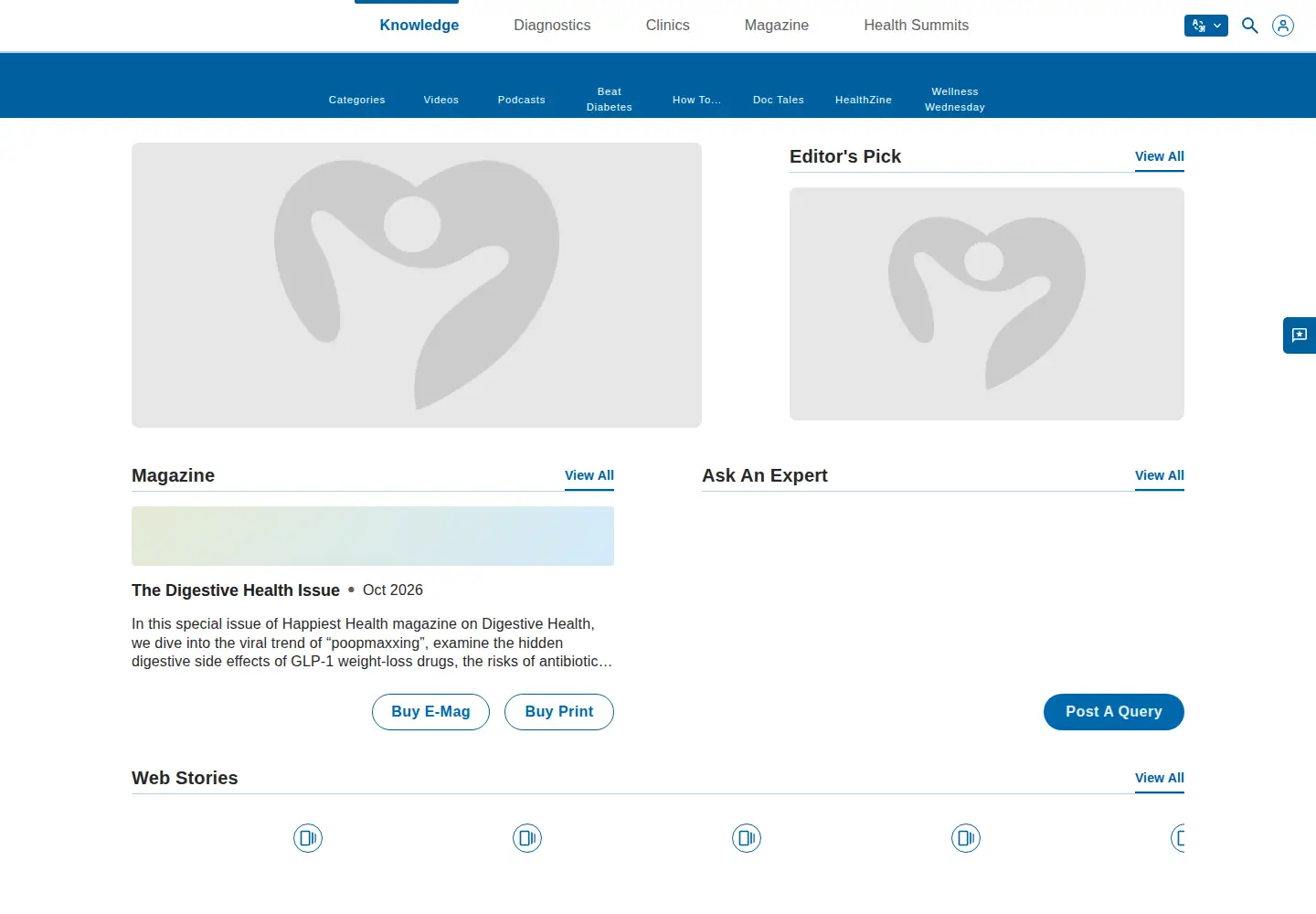Click the Buy E-Mag button
This screenshot has width=1316, height=914.
pos(430,712)
